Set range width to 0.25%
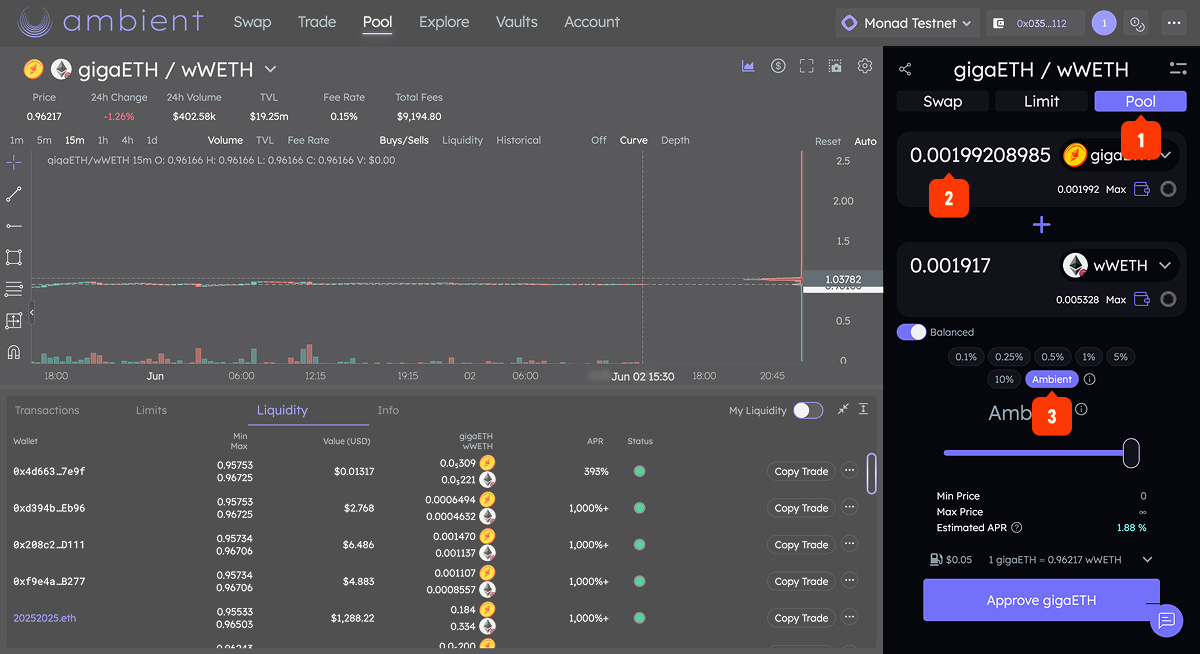The height and width of the screenshot is (654, 1200). [x=1009, y=357]
